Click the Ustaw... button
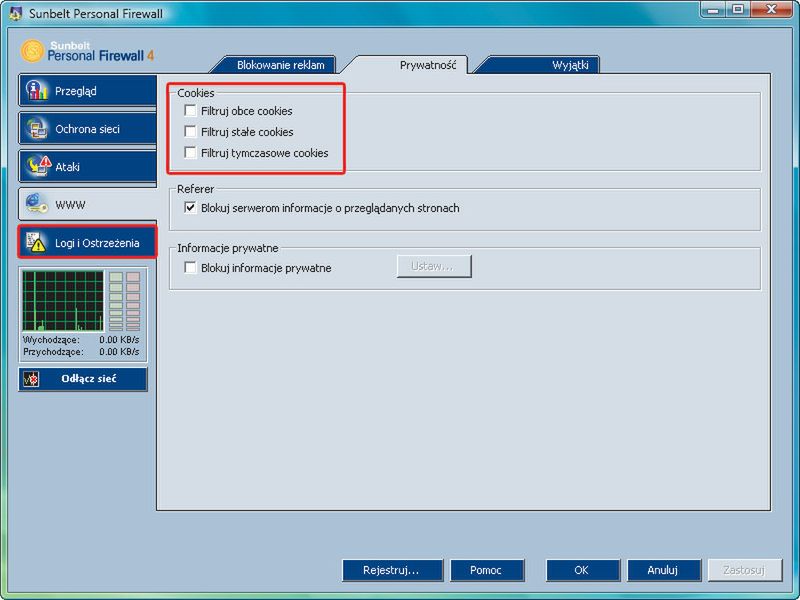 click(x=434, y=266)
